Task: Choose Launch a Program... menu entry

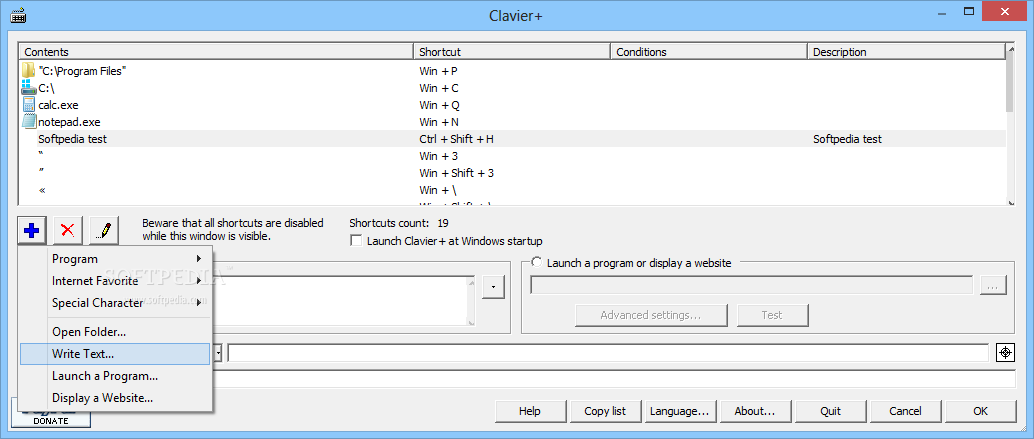Action: pos(115,376)
